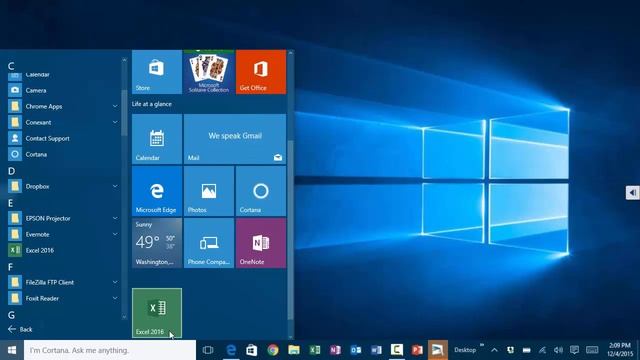640x360 pixels.
Task: Launch PowerPoint from the taskbar
Action: (417, 350)
